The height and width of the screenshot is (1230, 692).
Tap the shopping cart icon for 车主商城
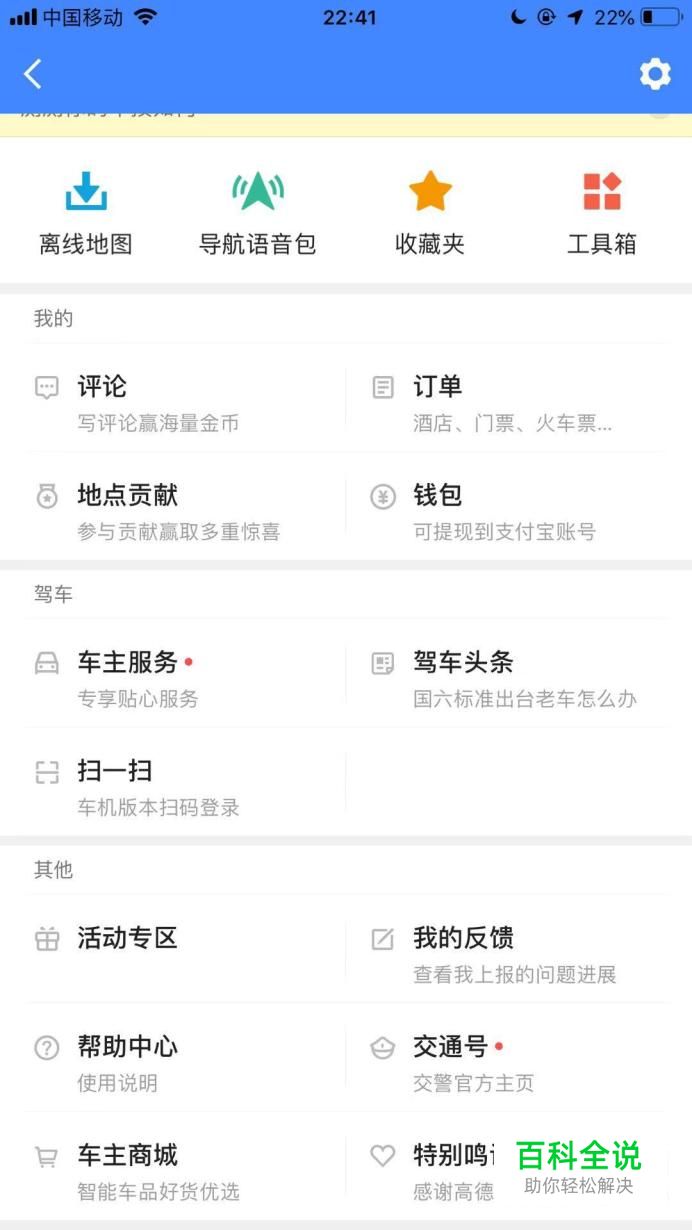pyautogui.click(x=47, y=1157)
